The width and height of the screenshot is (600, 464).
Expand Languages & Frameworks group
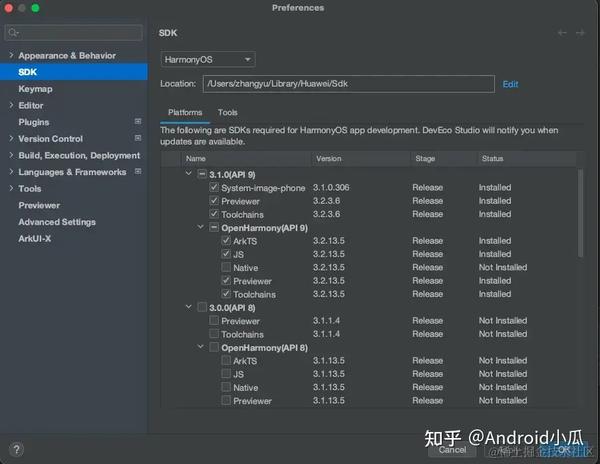click(11, 171)
